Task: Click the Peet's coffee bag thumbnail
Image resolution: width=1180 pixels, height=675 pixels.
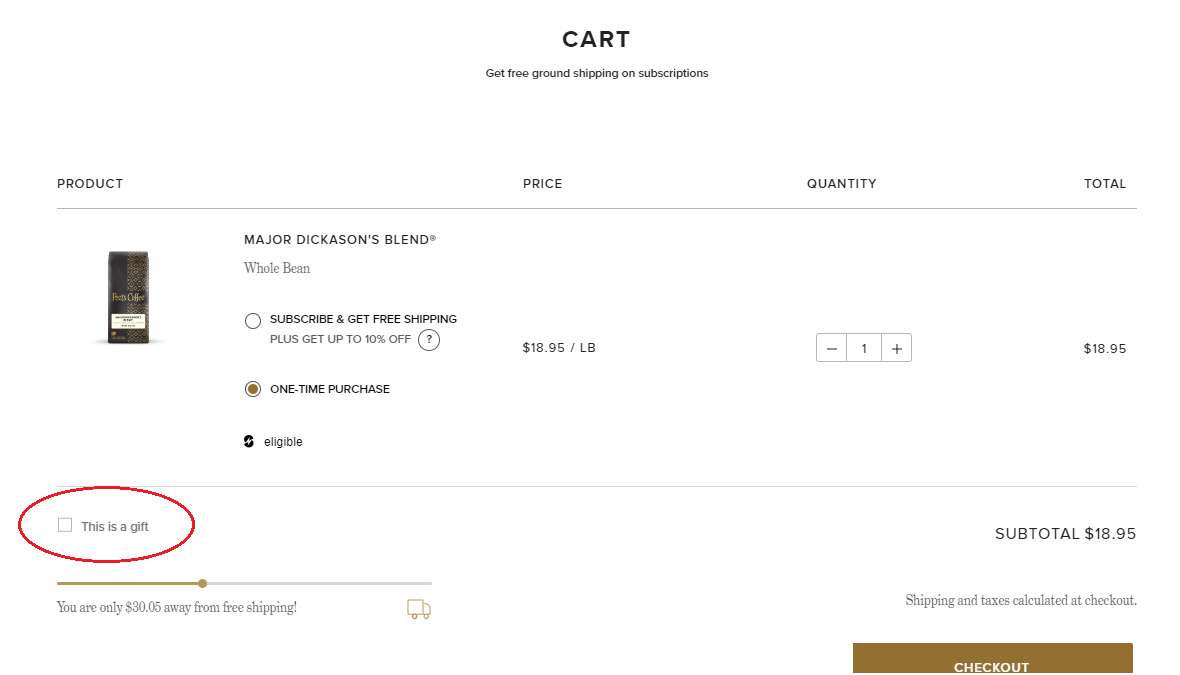Action: click(x=129, y=297)
